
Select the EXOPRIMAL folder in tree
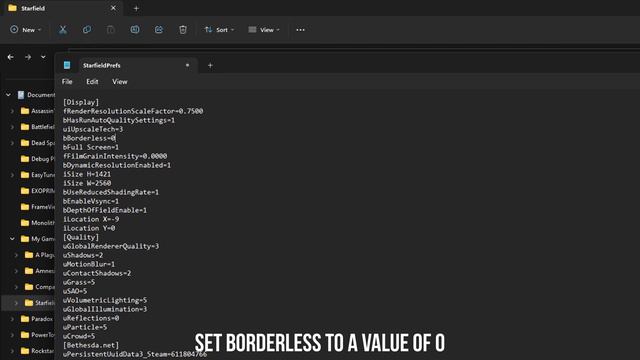click(38, 191)
